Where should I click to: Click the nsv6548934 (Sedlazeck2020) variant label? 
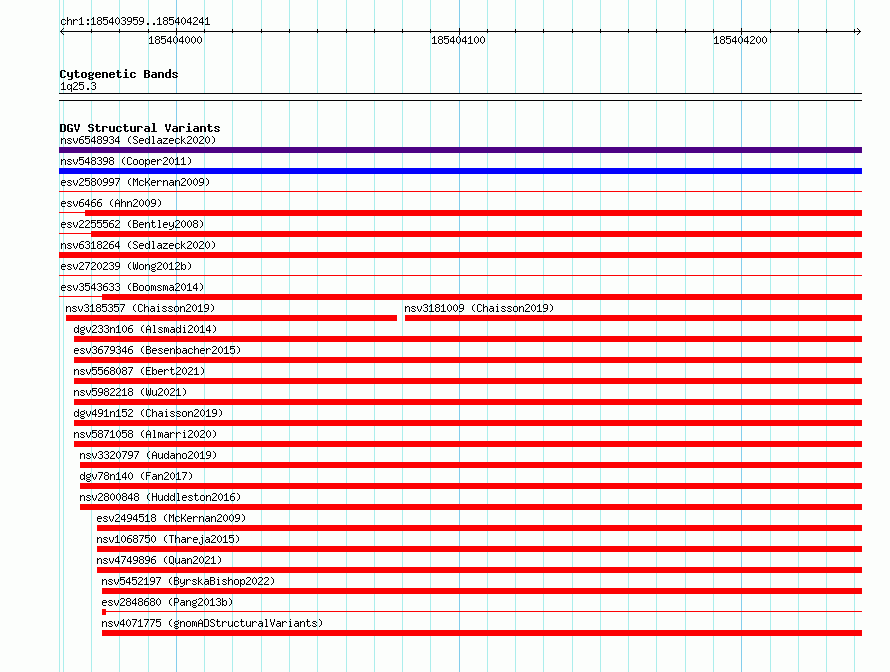[x=138, y=140]
